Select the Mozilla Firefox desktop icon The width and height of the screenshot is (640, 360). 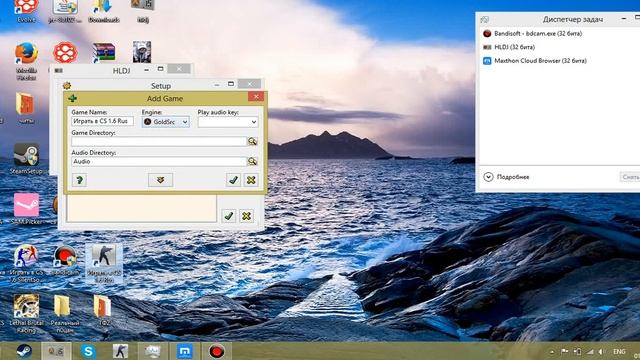pos(27,60)
